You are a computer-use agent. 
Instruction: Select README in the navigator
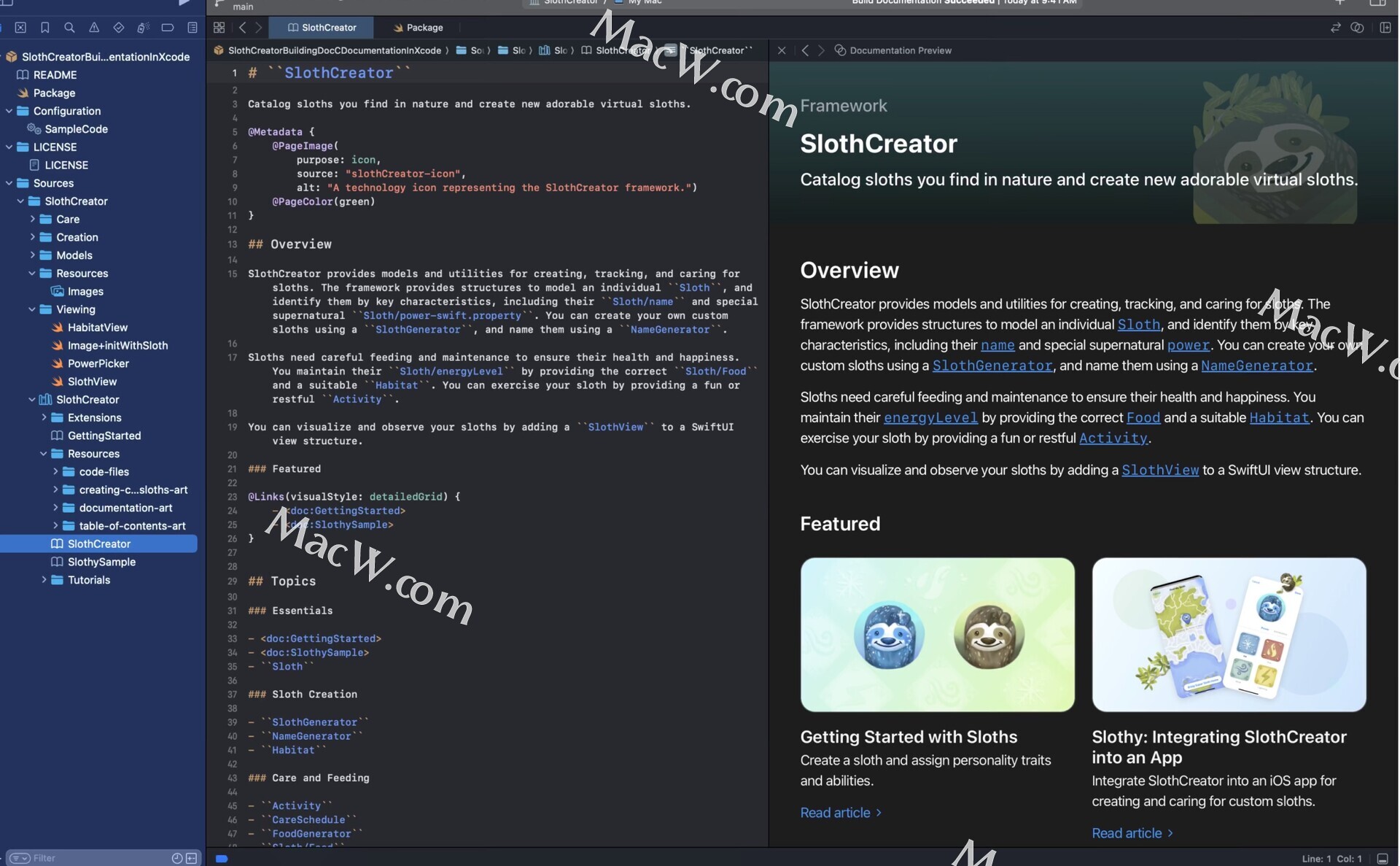coord(55,74)
